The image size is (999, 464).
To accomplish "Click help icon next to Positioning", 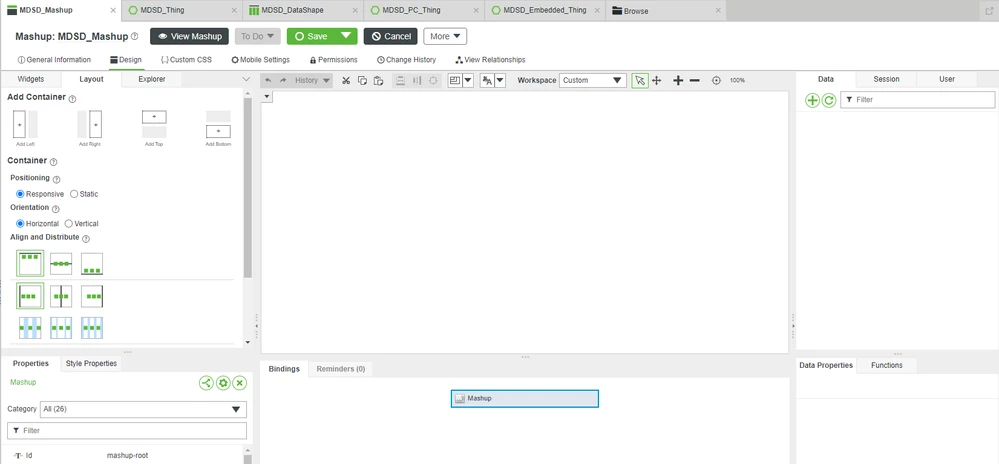I will click(56, 180).
